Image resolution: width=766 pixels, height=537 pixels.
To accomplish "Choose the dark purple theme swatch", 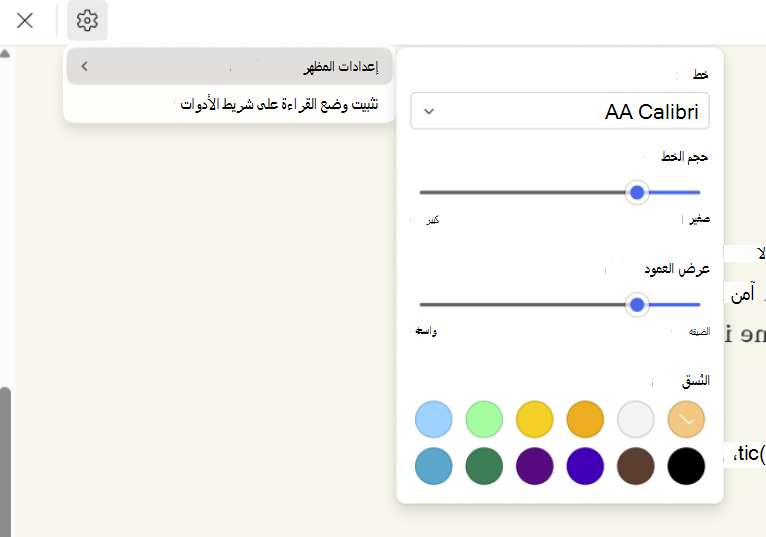I will [x=534, y=466].
